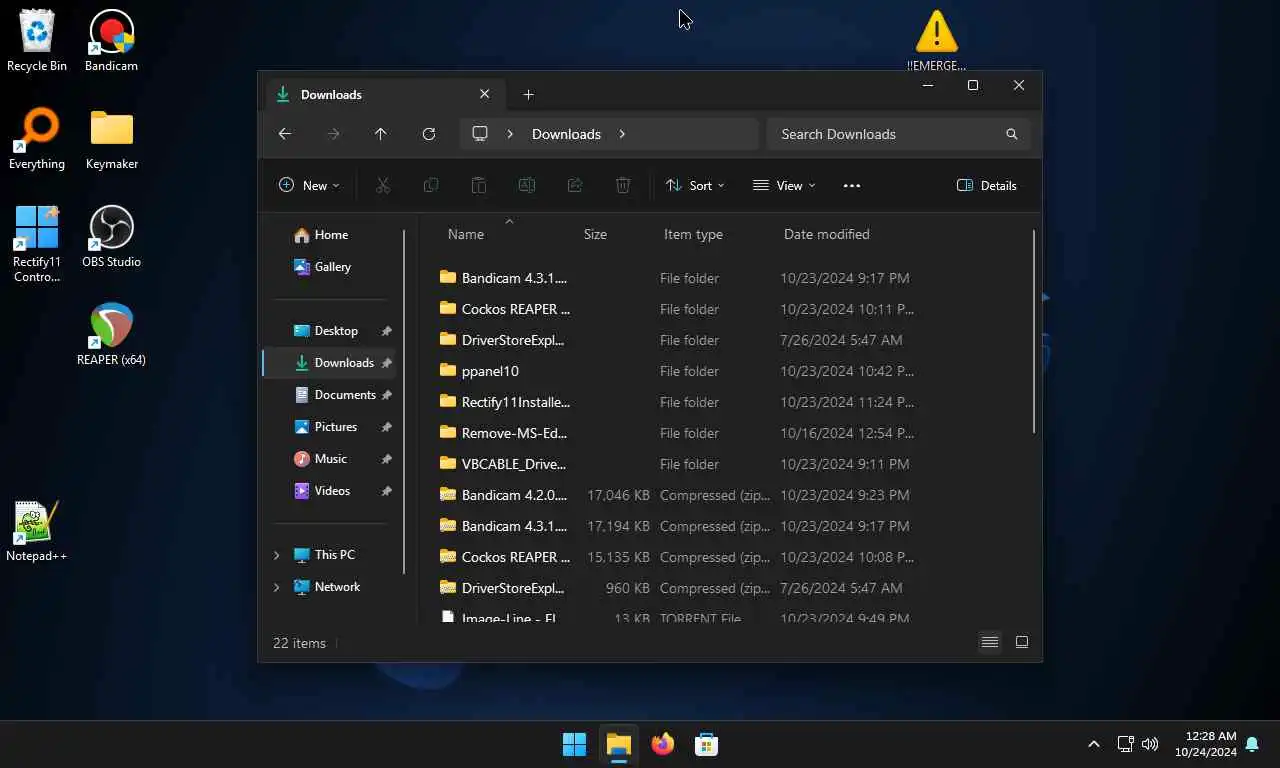Screen dimensions: 1280x768
Task: Show hidden system tray icons
Action: coord(1094,744)
